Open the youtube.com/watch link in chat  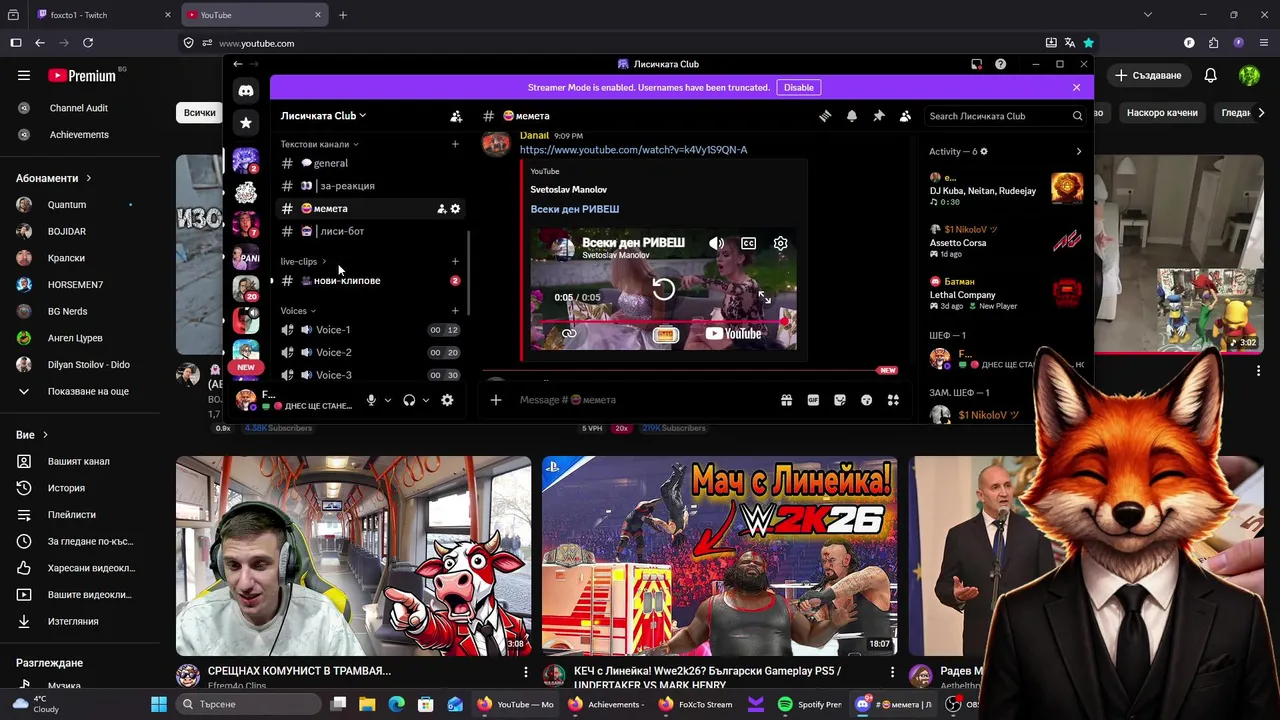tap(633, 150)
